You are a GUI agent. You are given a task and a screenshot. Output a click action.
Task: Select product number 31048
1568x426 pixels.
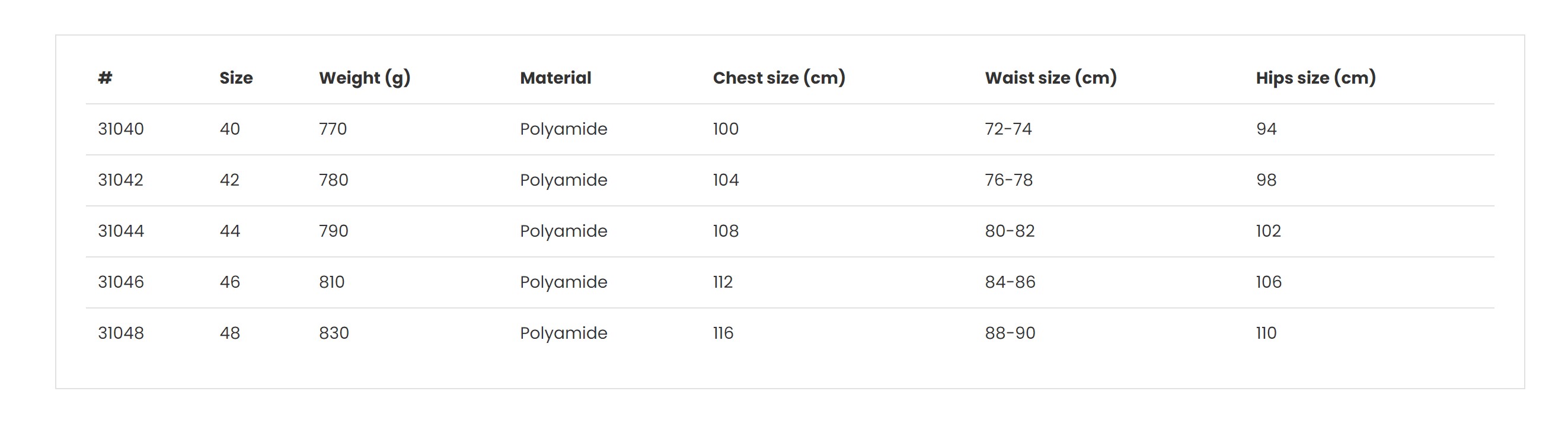(x=120, y=333)
